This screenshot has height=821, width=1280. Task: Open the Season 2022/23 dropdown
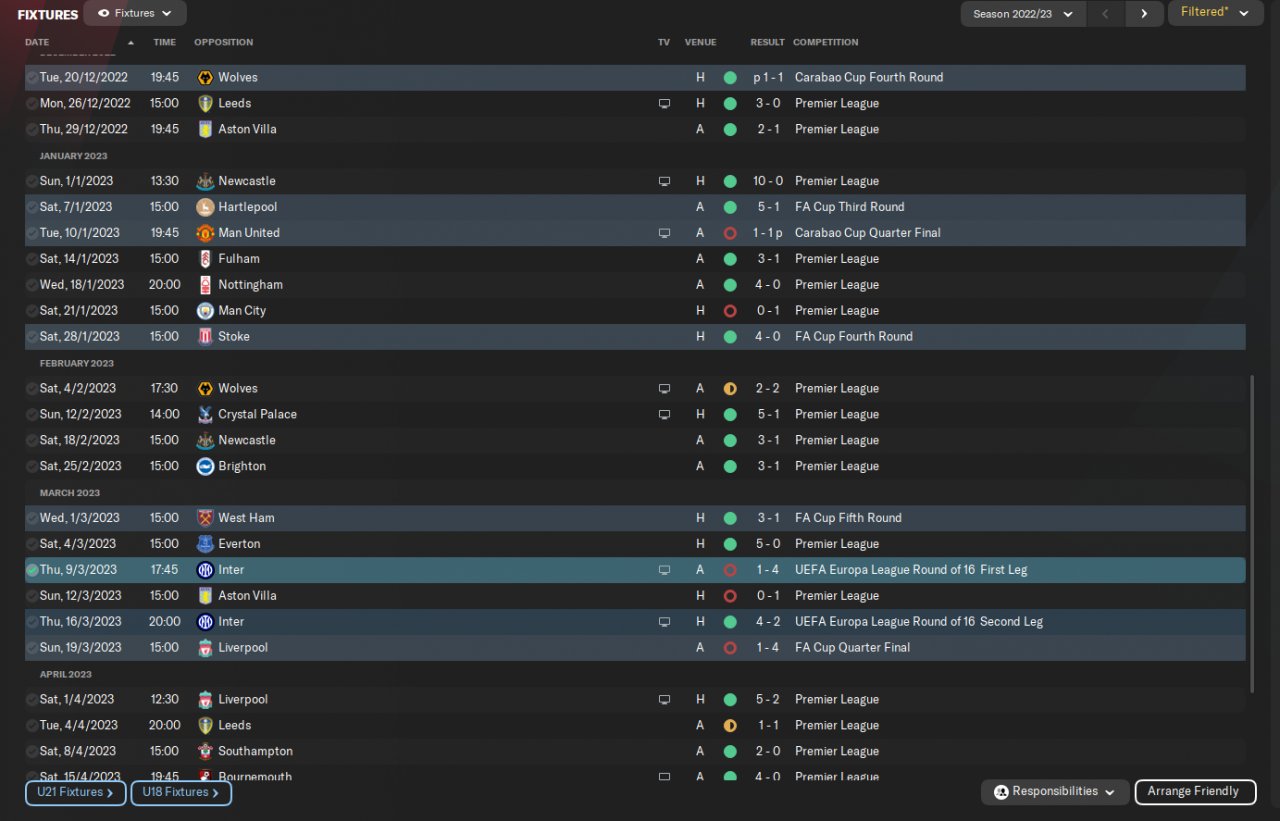point(1023,14)
